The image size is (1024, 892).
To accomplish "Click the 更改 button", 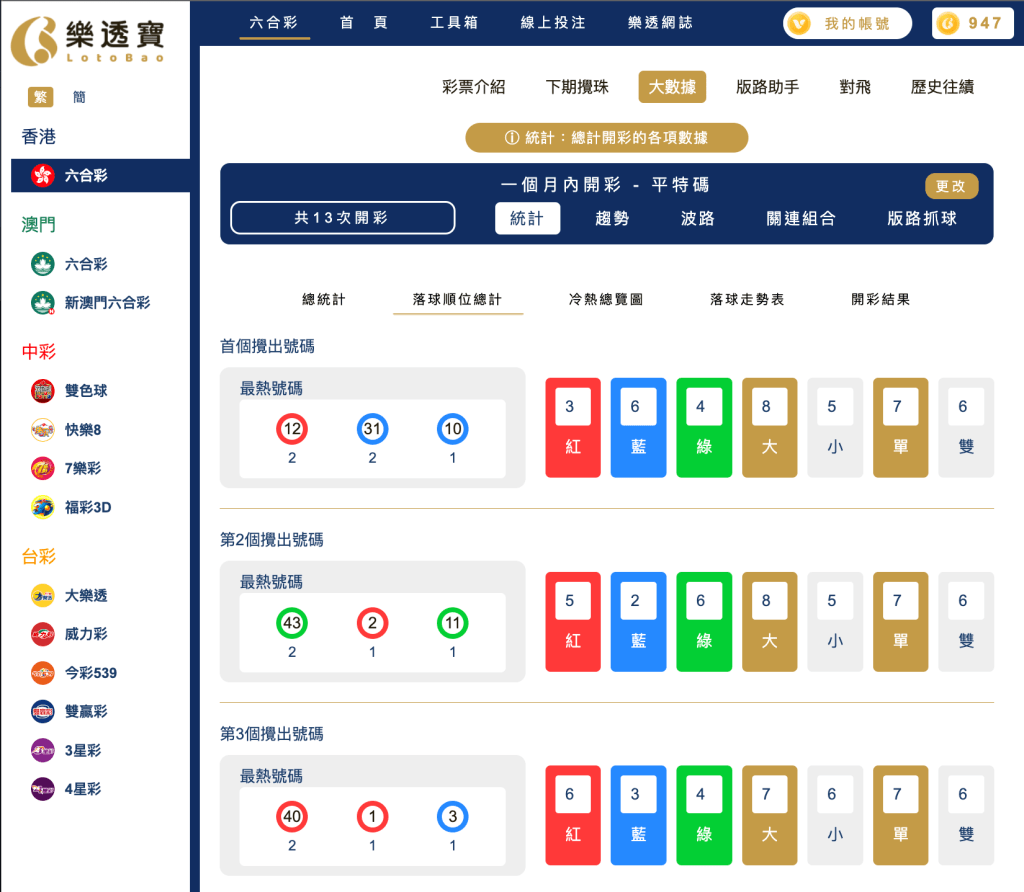I will tap(951, 186).
